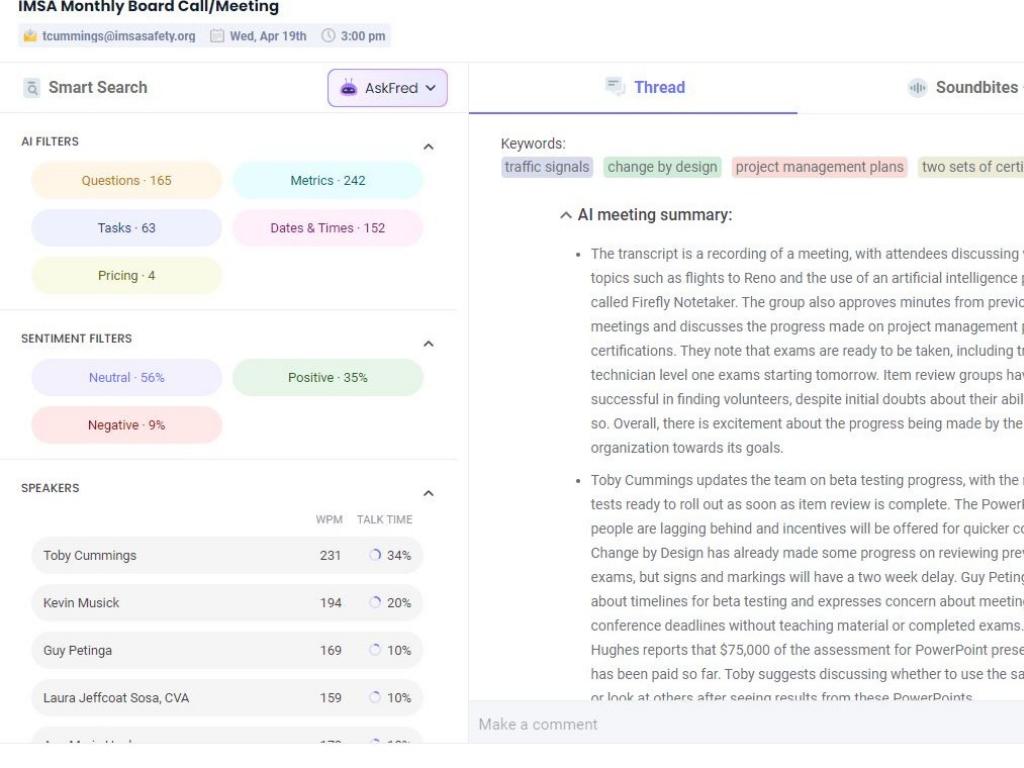
Task: Collapse the AI meeting summary
Action: (566, 215)
